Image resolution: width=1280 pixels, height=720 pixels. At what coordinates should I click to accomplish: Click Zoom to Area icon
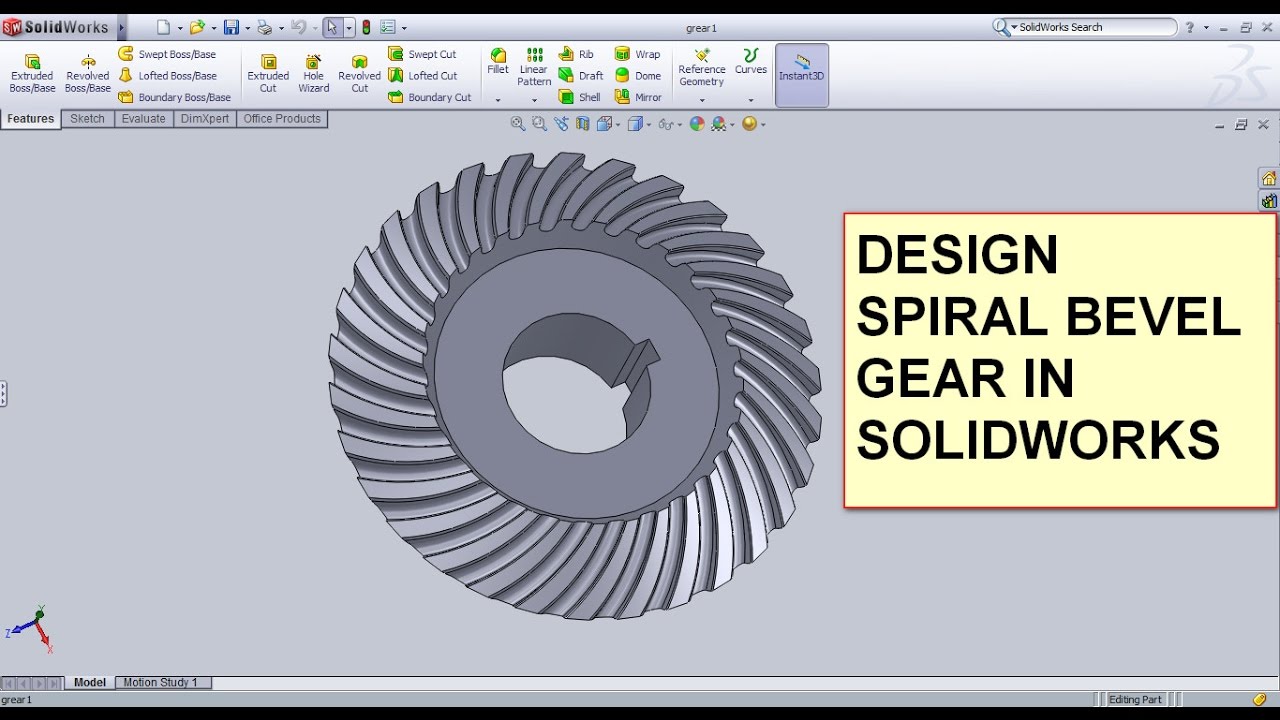click(x=539, y=124)
